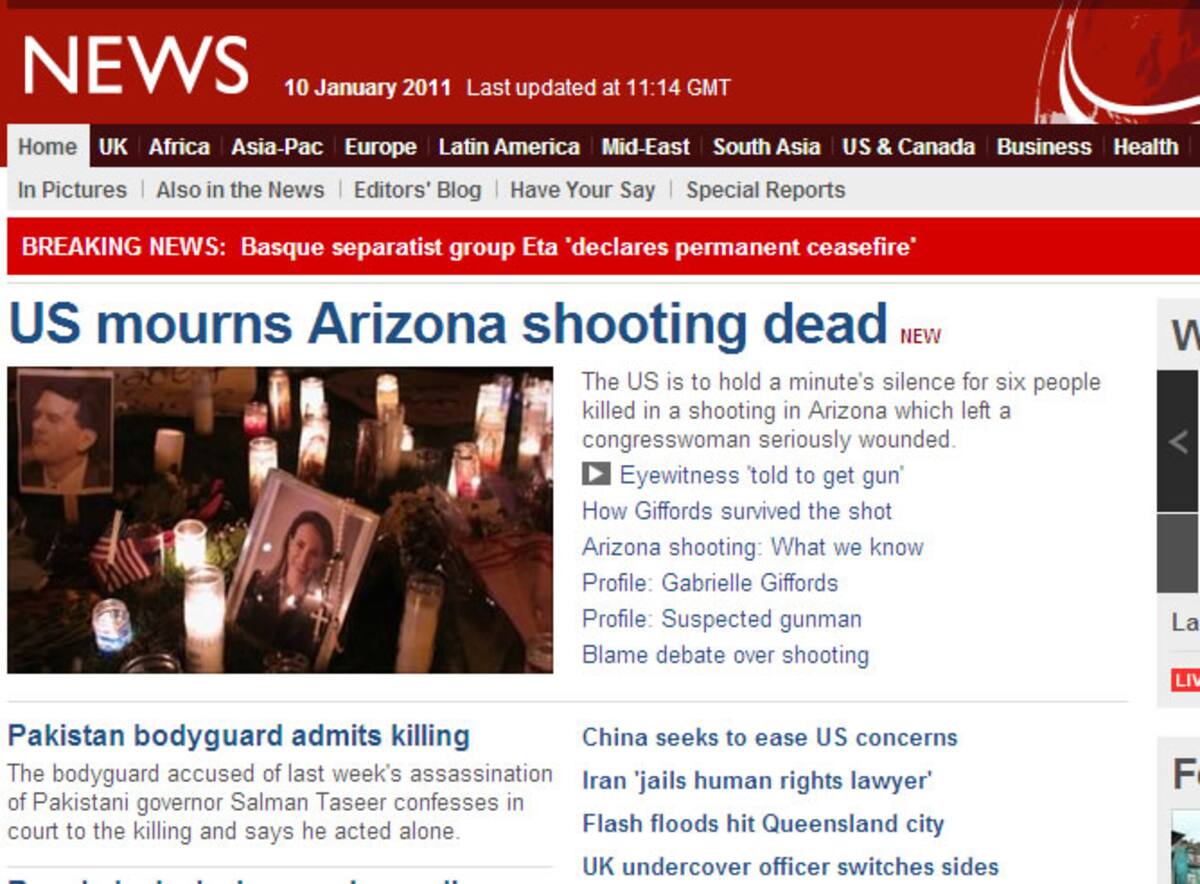Switch to the US & Canada section
Screen dimensions: 1200x884
[x=908, y=147]
